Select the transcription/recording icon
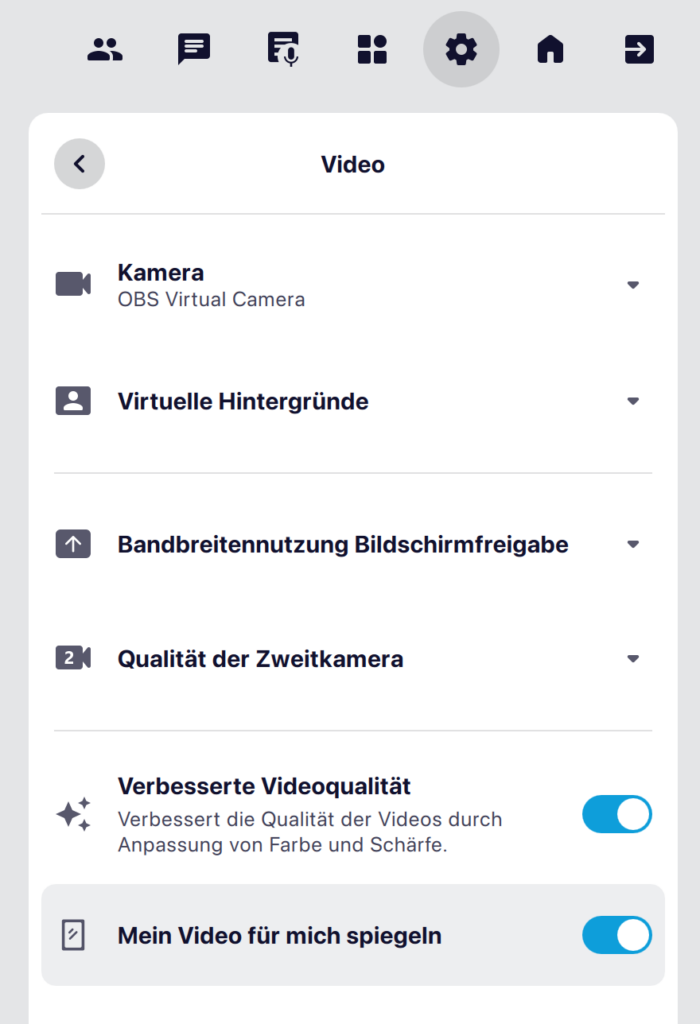This screenshot has width=700, height=1024. 282,48
